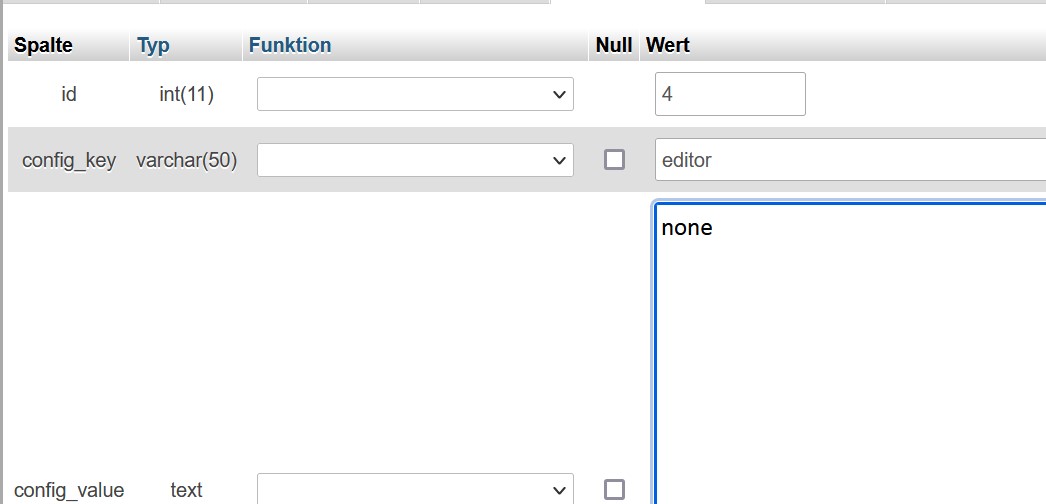Select the config_value column name label
This screenshot has height=504, width=1046.
point(69,490)
